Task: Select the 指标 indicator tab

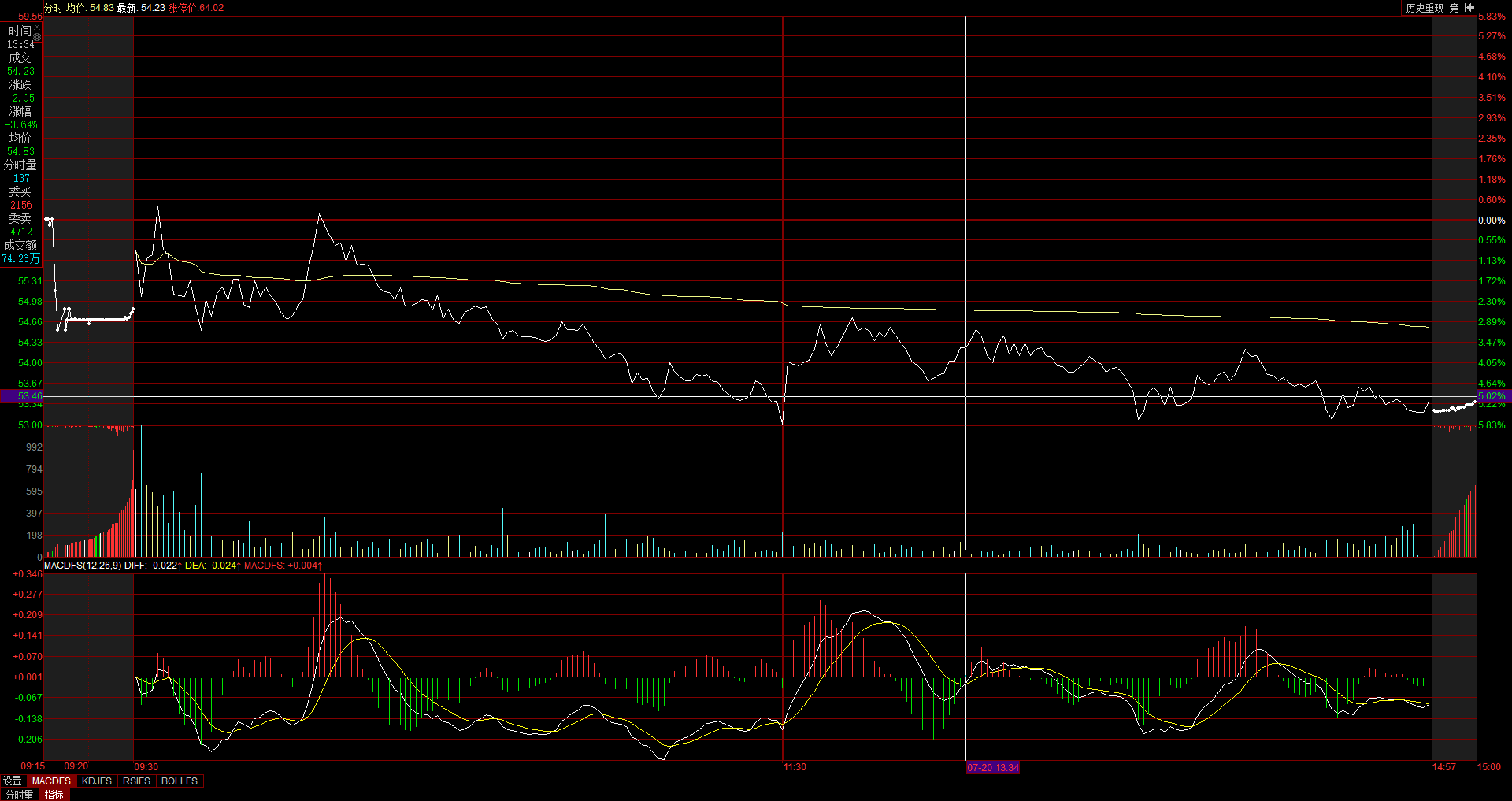Action: (x=54, y=795)
